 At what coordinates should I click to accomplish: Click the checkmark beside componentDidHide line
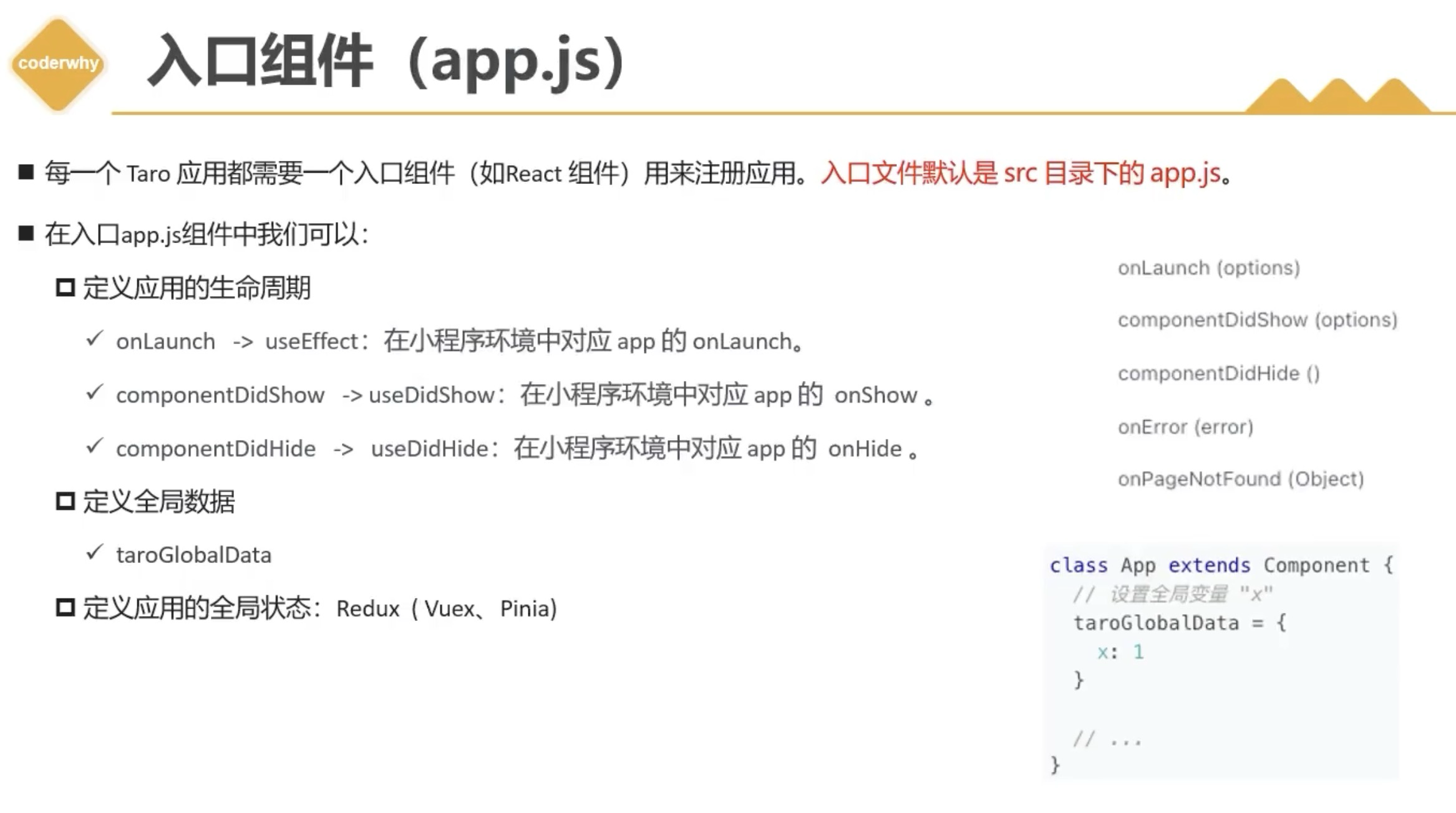94,446
